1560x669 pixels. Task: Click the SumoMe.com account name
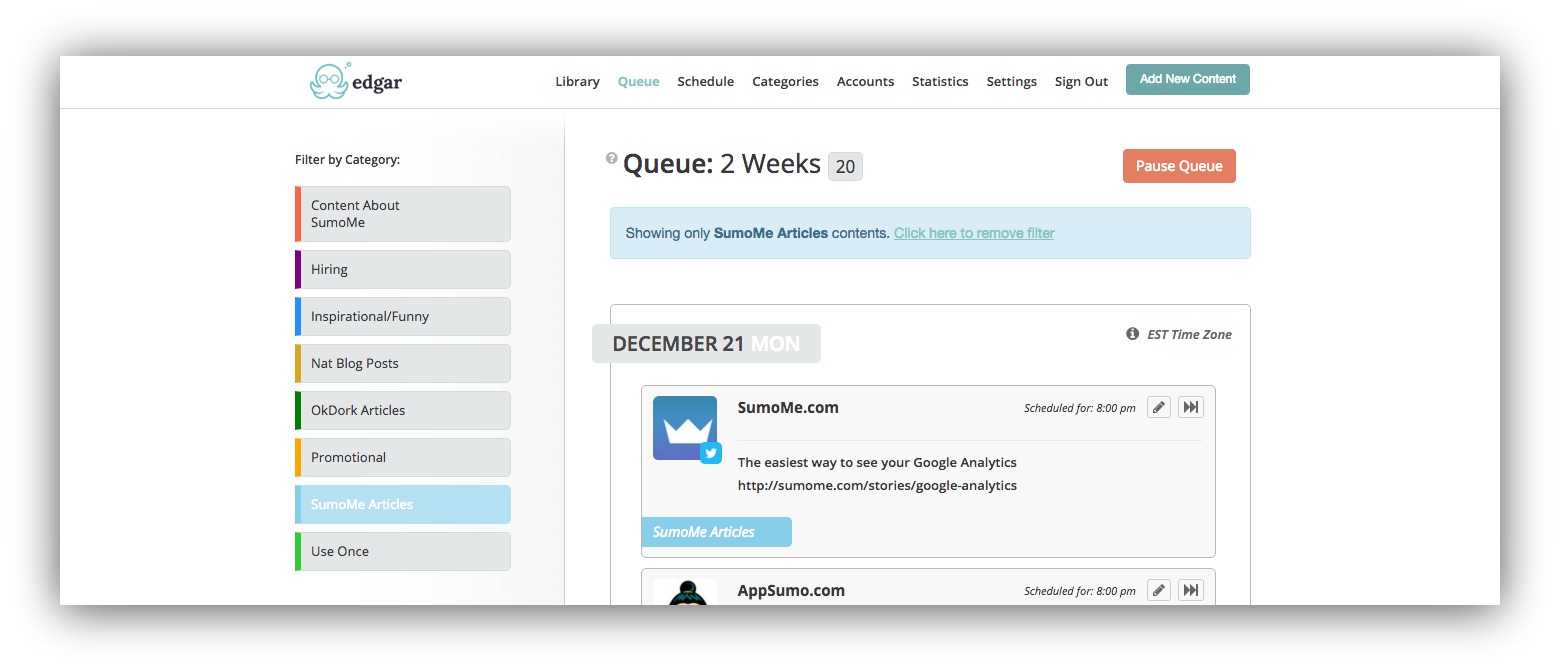788,407
